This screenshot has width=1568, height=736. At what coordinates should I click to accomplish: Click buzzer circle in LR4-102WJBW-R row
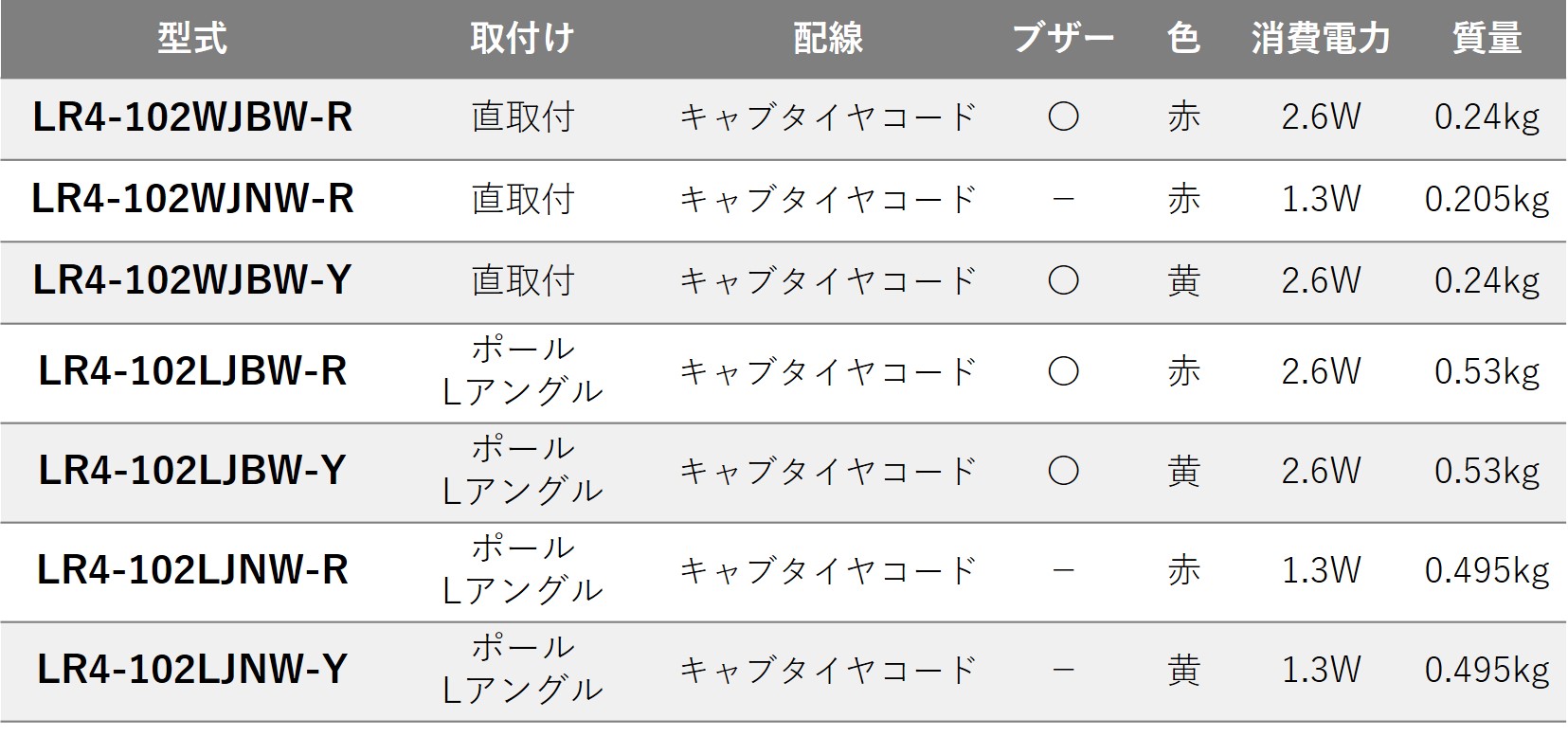click(1063, 117)
